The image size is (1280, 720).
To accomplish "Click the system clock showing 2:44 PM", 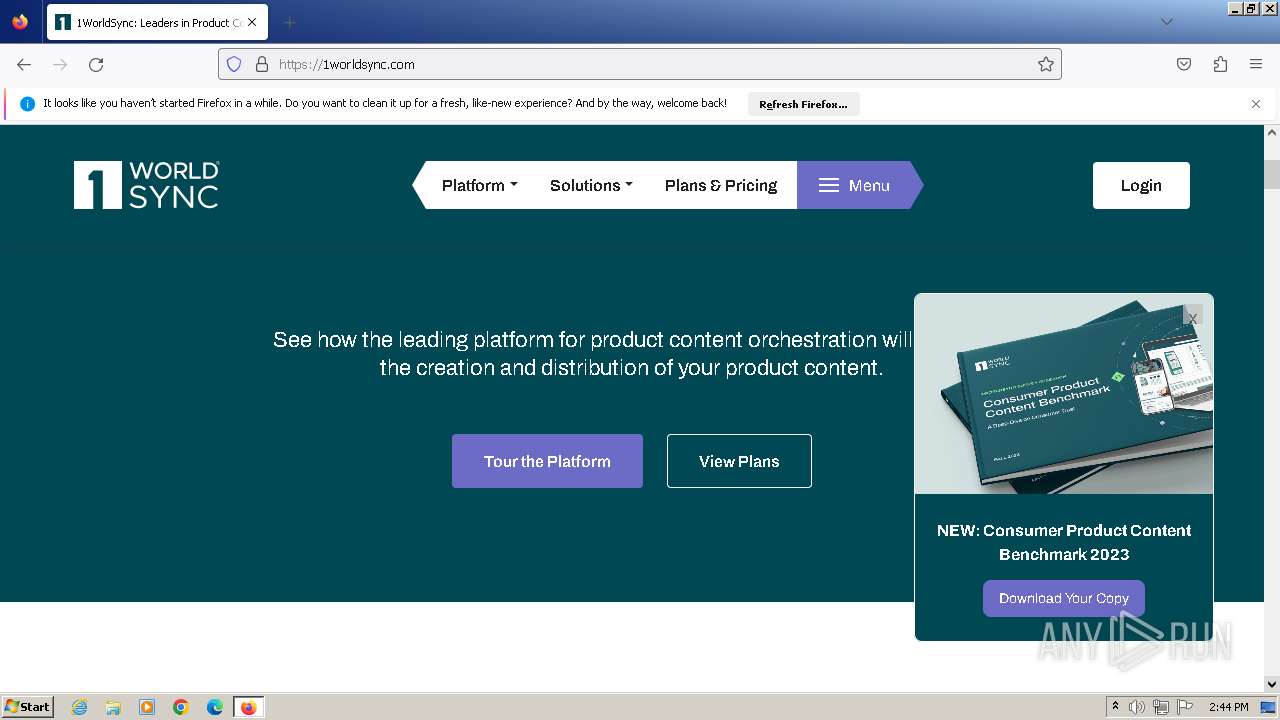I will click(1228, 707).
